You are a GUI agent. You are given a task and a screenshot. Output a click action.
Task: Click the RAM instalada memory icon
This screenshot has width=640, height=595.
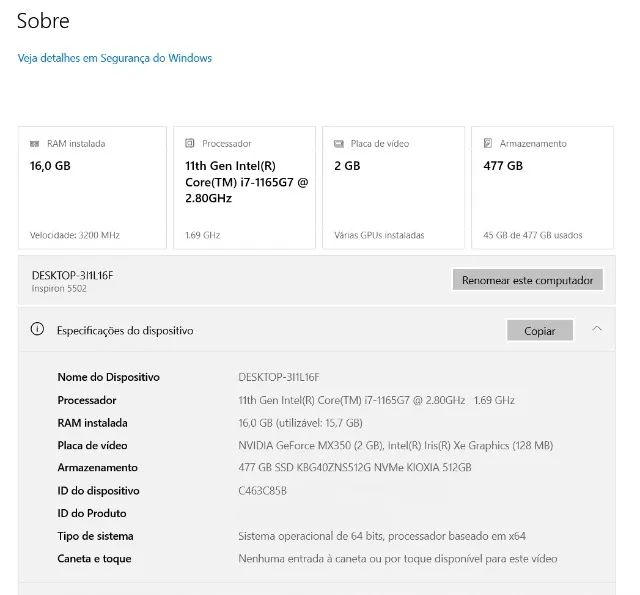35,144
